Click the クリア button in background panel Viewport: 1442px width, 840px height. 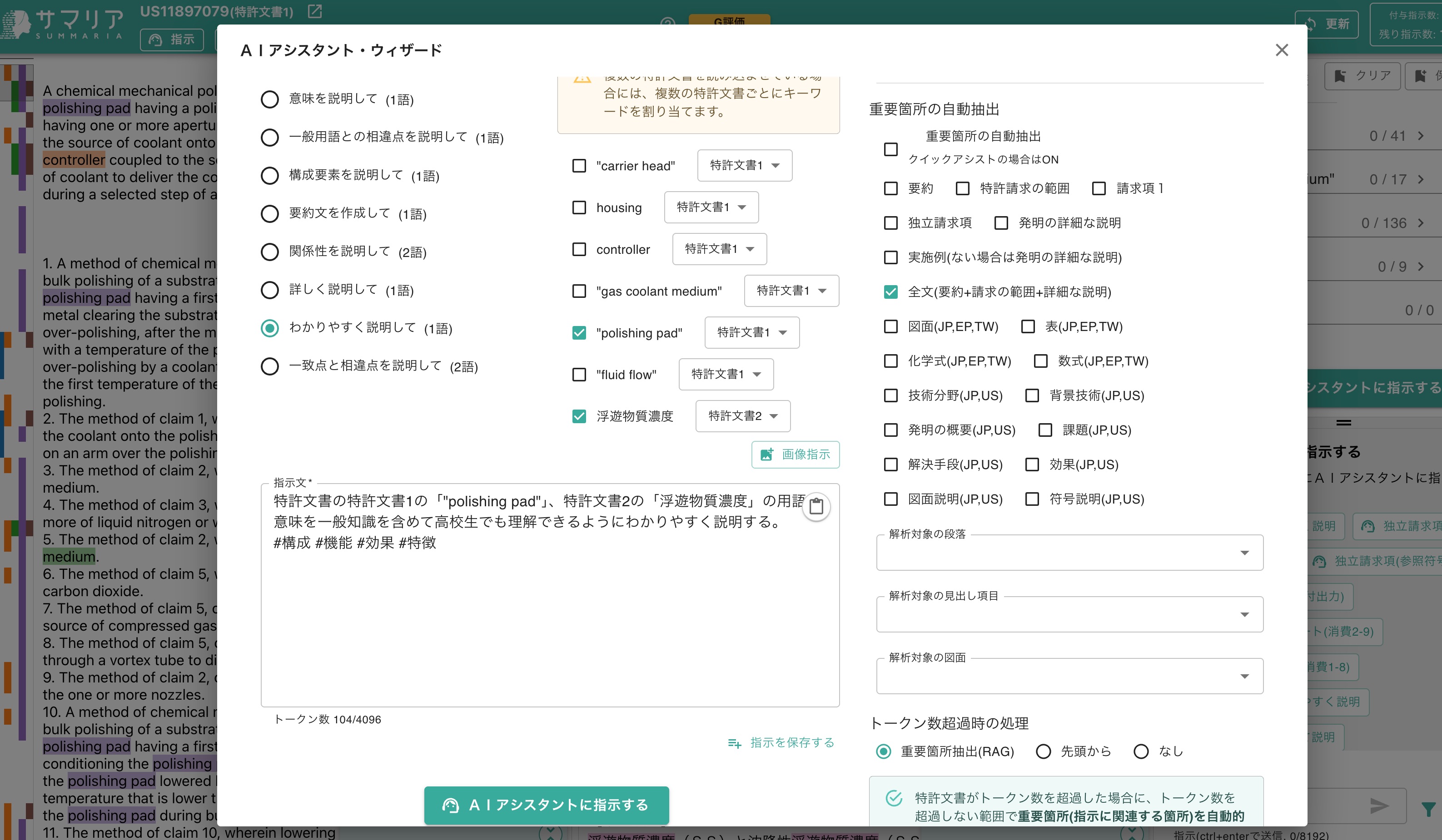1362,76
